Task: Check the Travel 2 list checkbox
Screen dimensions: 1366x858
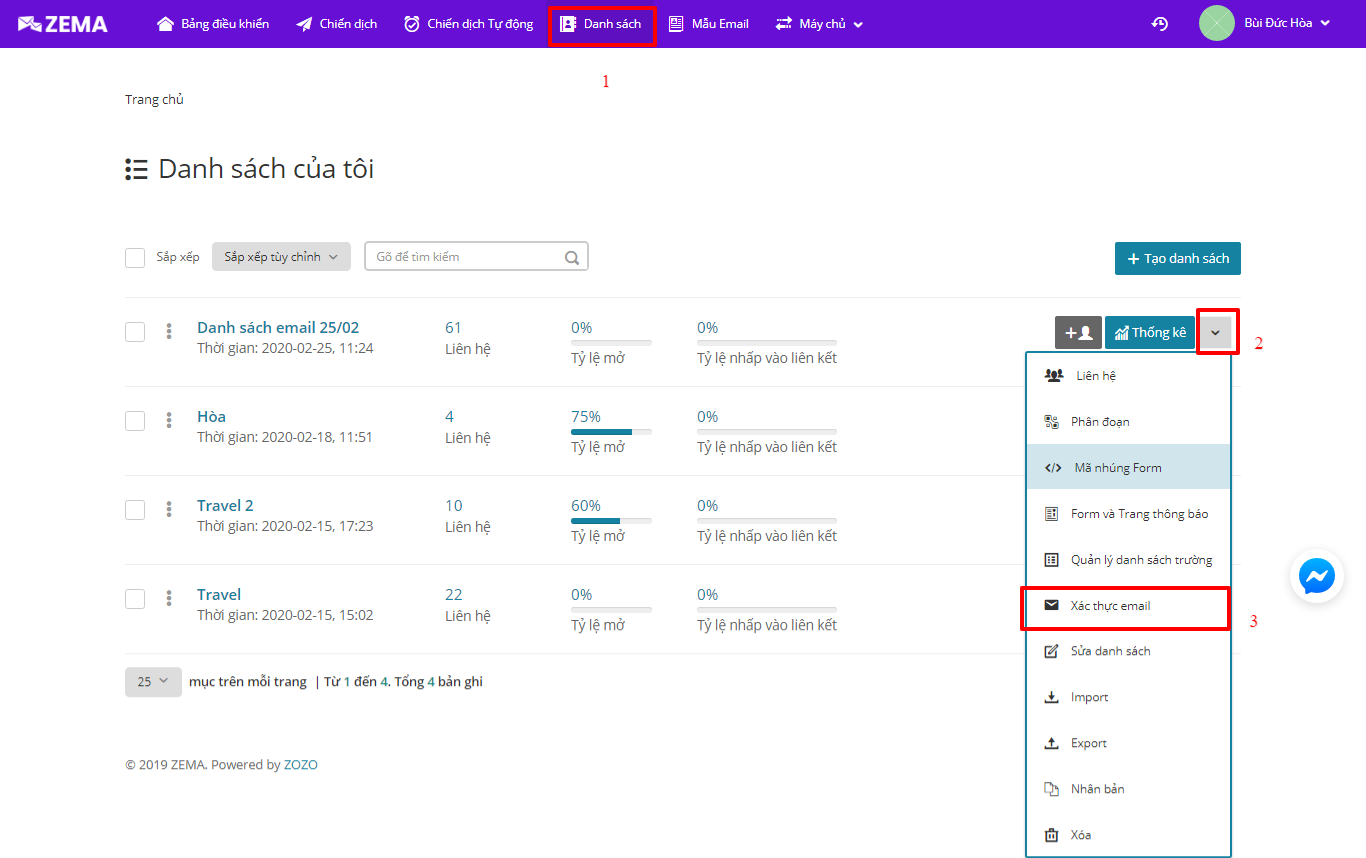Action: click(x=135, y=510)
